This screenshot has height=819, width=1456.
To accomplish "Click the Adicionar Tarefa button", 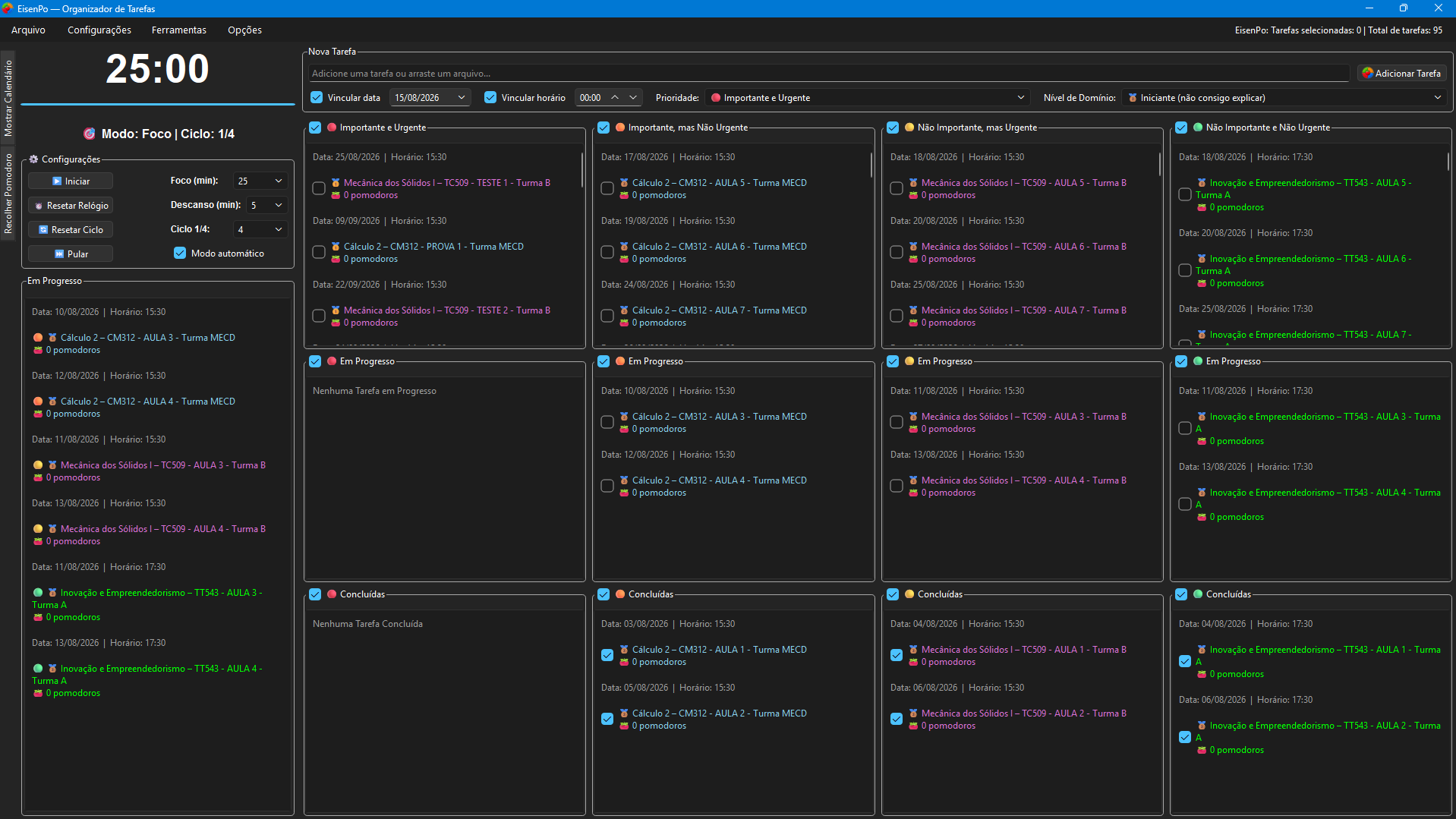I will pyautogui.click(x=1401, y=74).
